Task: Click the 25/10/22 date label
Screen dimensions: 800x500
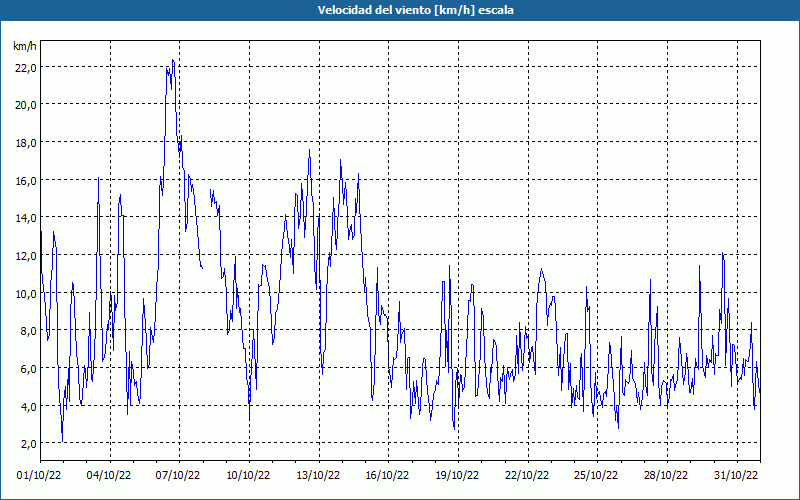Action: tap(596, 476)
